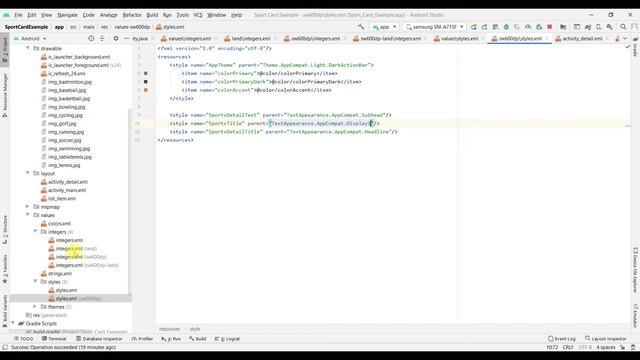Collapse the Gradle Scripts node
The width and height of the screenshot is (640, 360).
click(x=13, y=323)
